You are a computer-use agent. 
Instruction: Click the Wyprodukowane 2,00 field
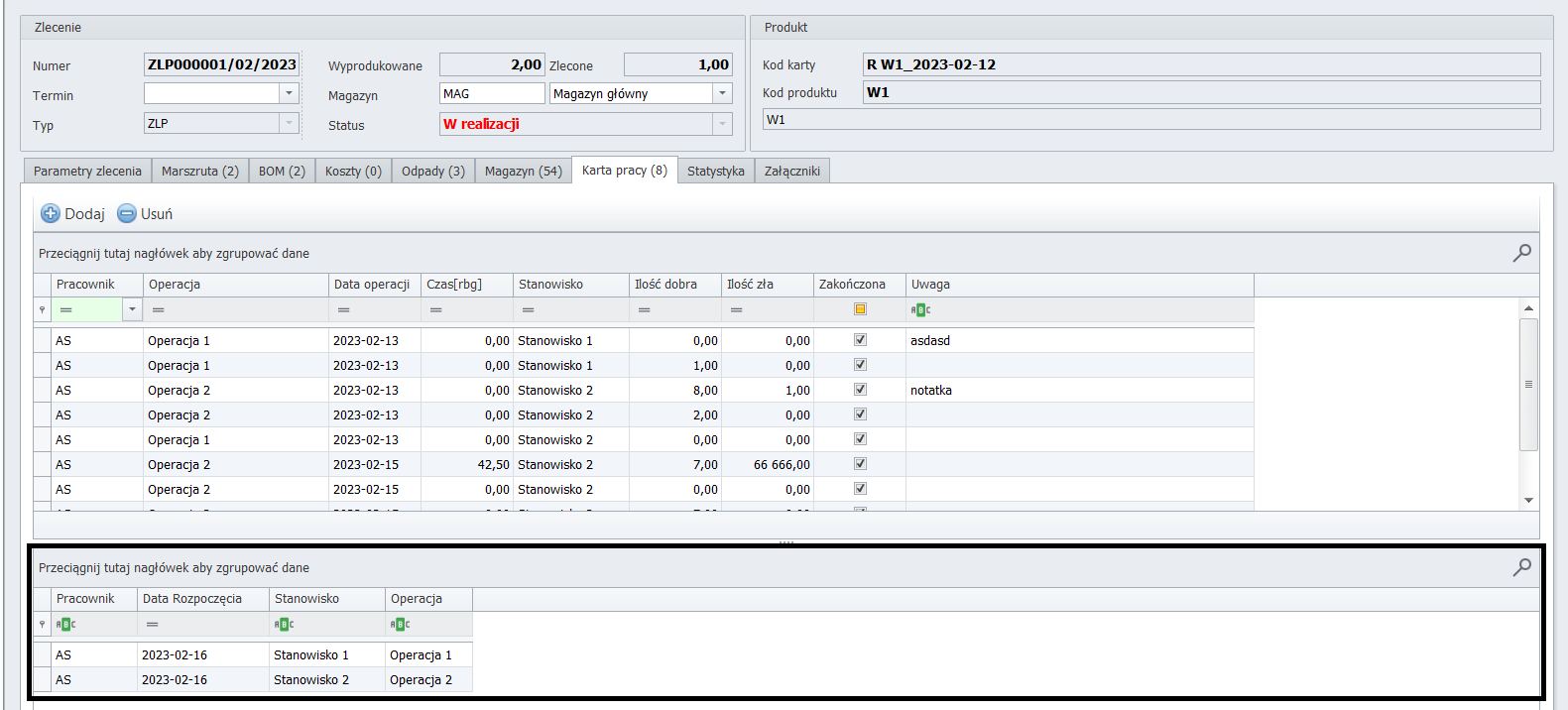click(x=492, y=64)
